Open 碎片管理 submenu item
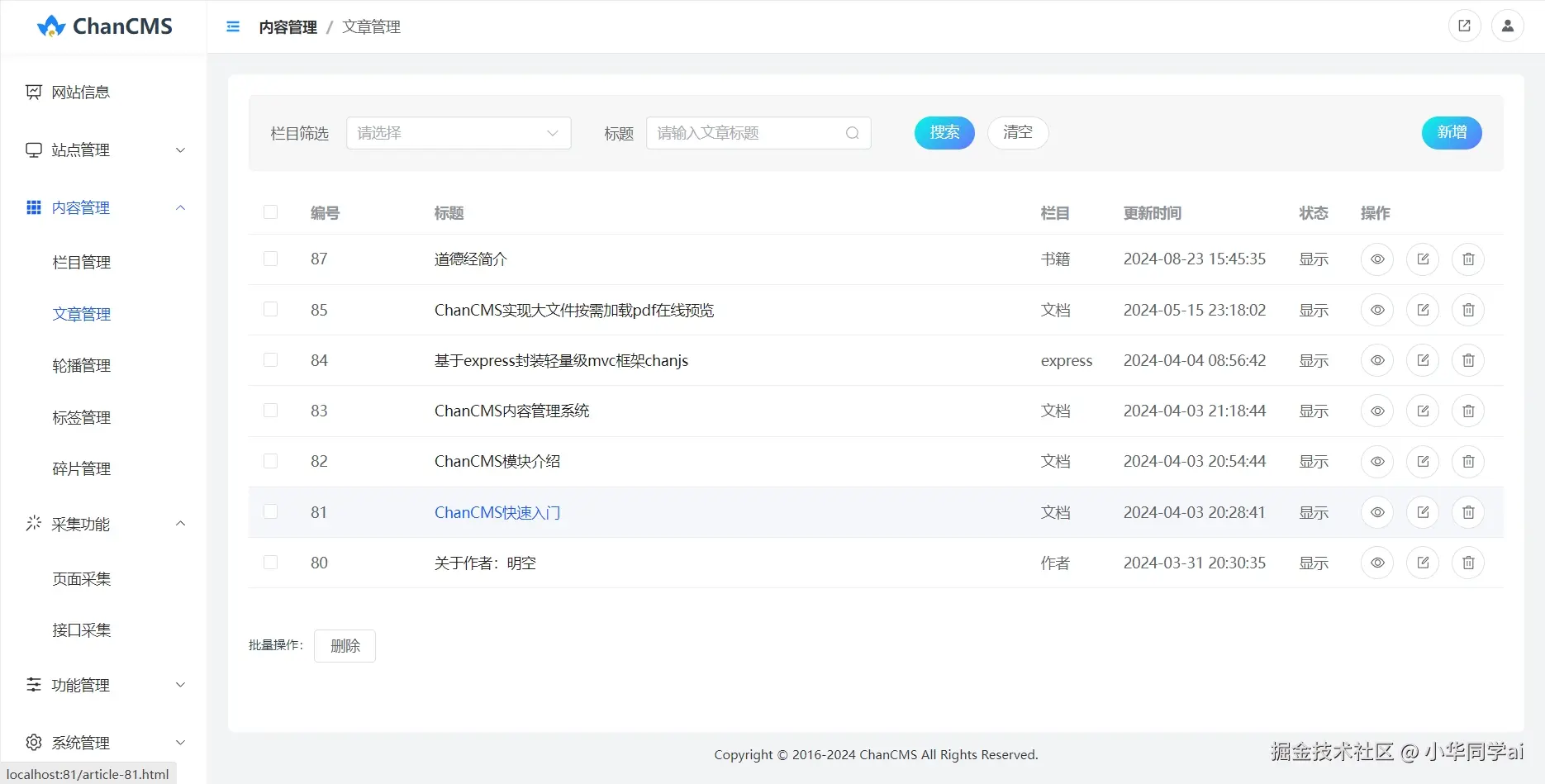The image size is (1545, 784). (x=82, y=468)
